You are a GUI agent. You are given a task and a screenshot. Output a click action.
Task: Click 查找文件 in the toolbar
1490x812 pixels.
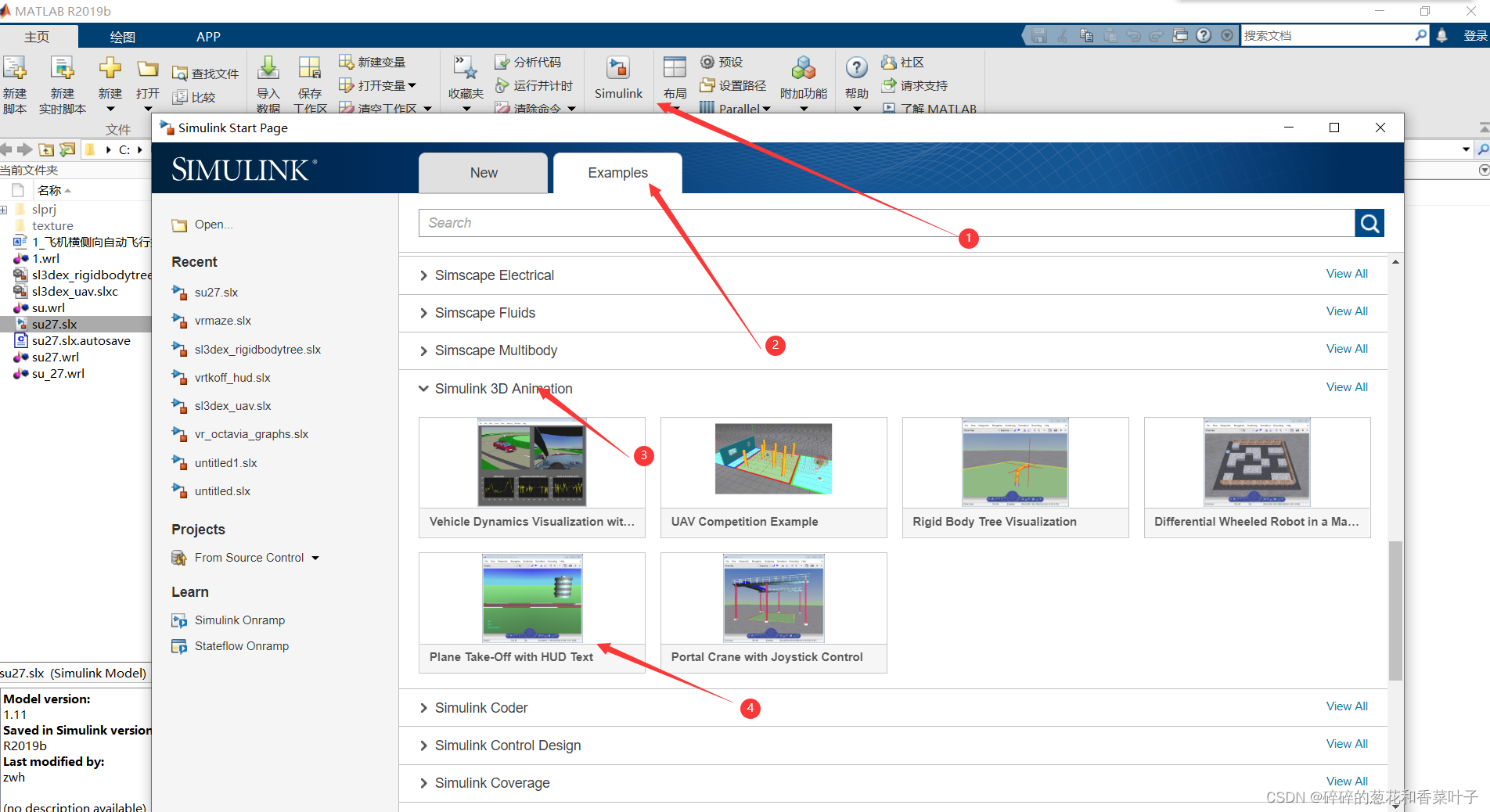(x=206, y=74)
